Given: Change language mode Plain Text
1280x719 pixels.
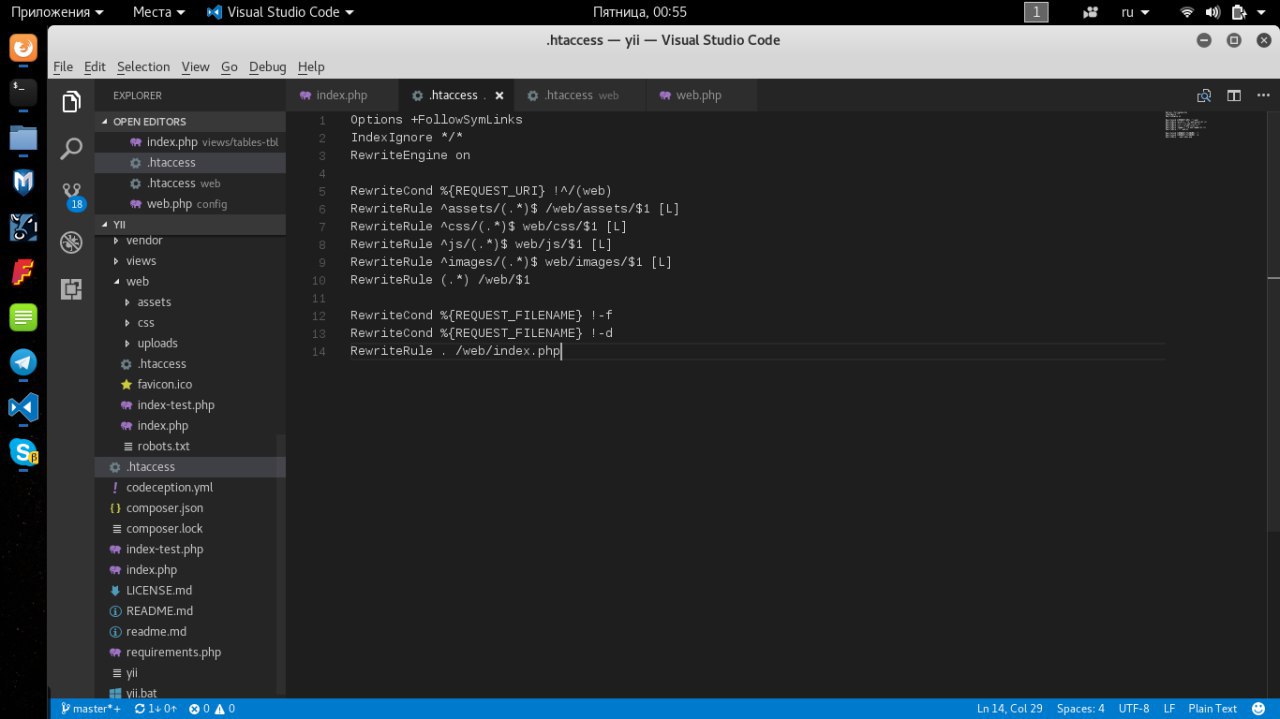Looking at the screenshot, I should [1212, 709].
